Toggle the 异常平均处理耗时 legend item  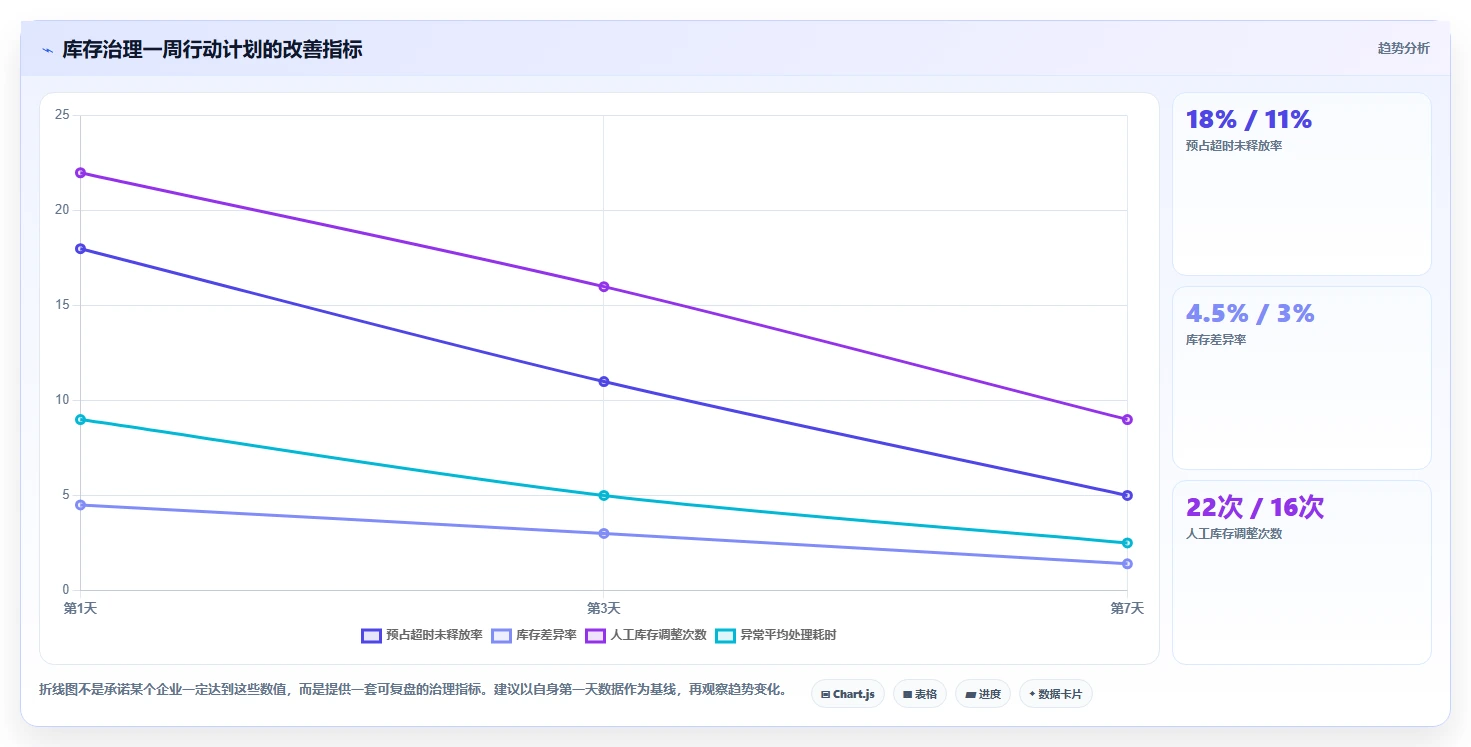point(775,635)
